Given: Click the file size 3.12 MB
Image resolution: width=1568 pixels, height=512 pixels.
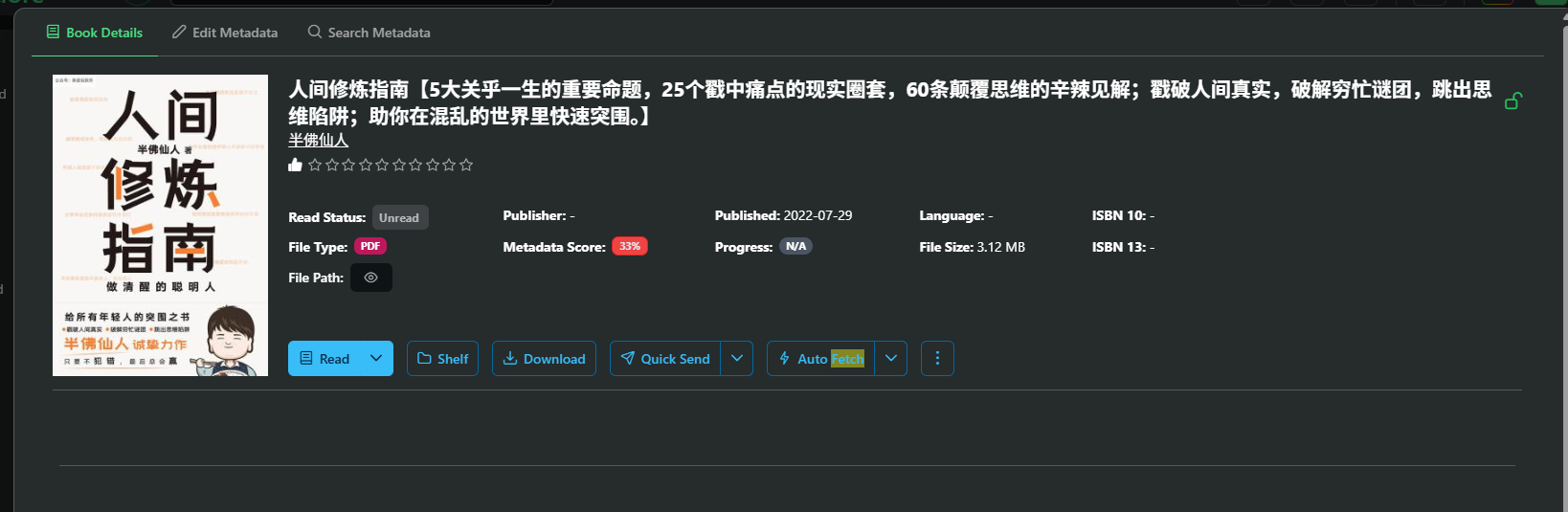Looking at the screenshot, I should [x=1000, y=247].
